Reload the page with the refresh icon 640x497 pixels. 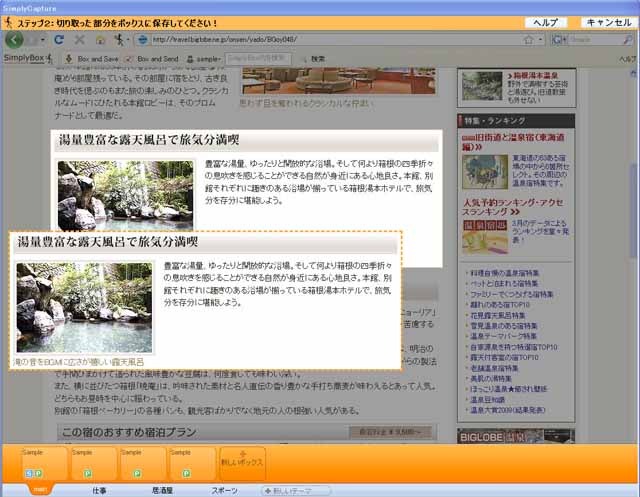click(59, 40)
